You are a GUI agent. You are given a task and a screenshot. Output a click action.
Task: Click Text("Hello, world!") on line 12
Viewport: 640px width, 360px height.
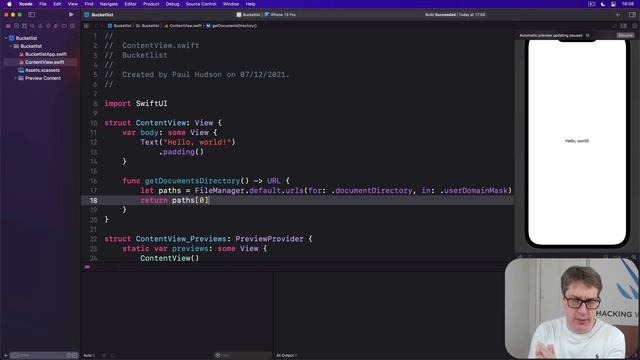(x=188, y=142)
